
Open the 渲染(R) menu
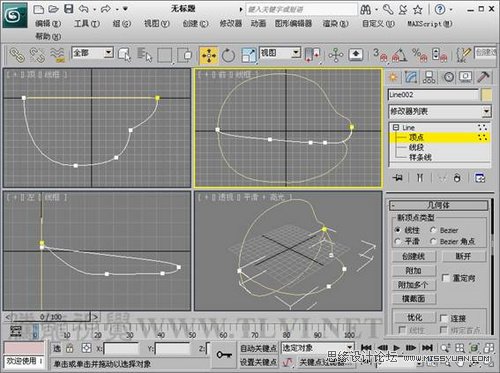(335, 23)
